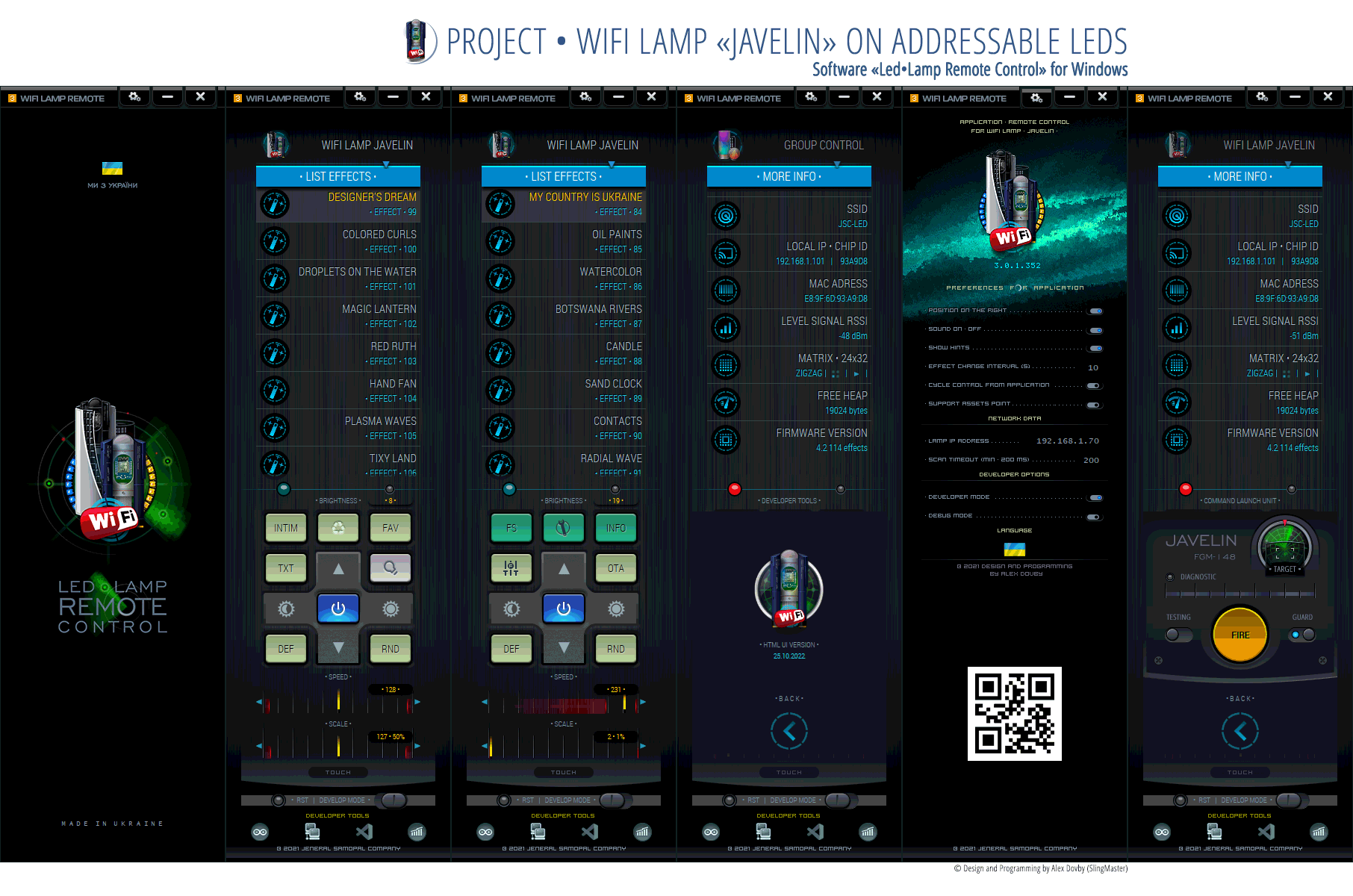Click the yellow FIRE button
Image resolution: width=1353 pixels, height=896 pixels.
1240,635
